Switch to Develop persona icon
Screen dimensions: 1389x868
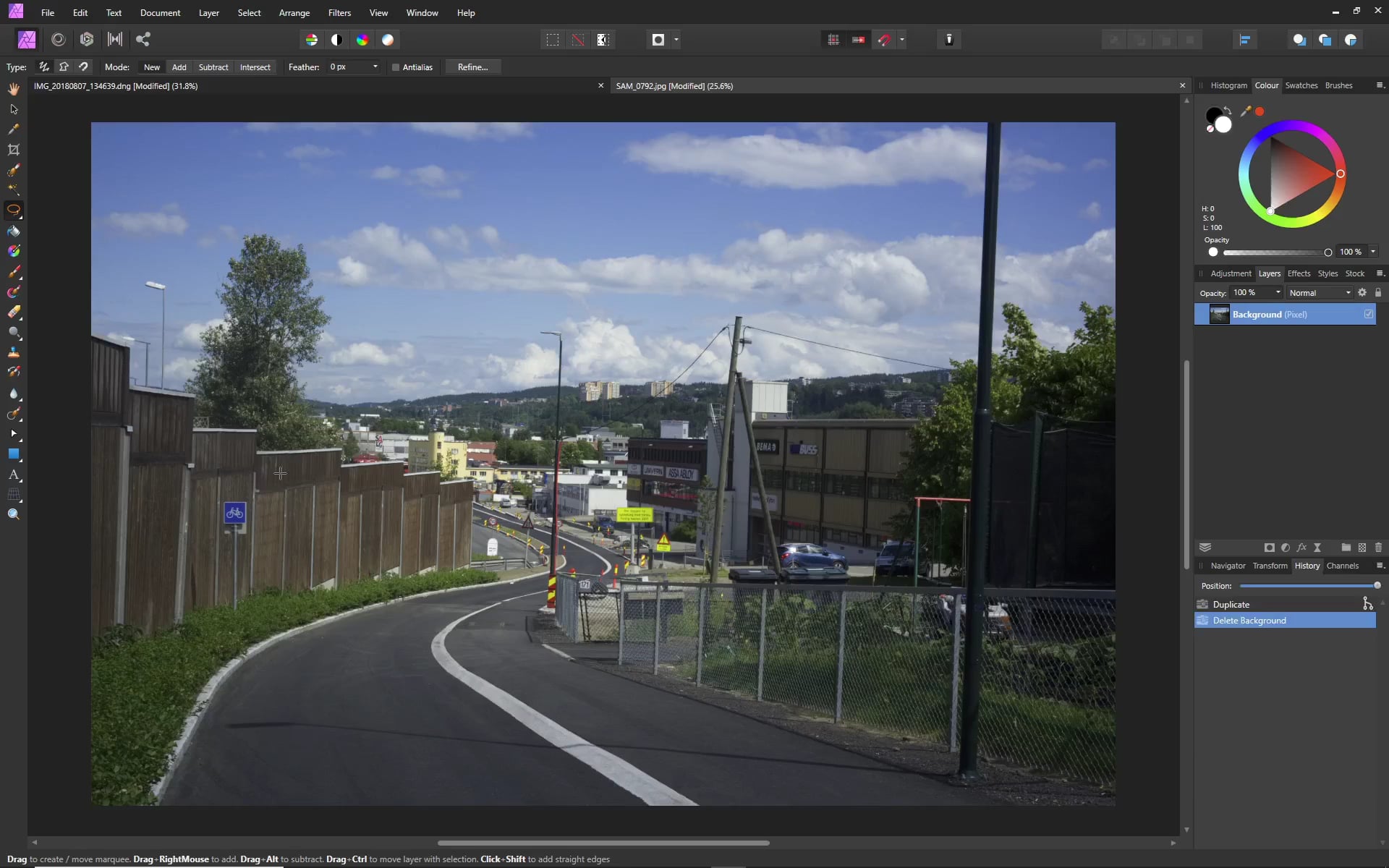[x=87, y=40]
